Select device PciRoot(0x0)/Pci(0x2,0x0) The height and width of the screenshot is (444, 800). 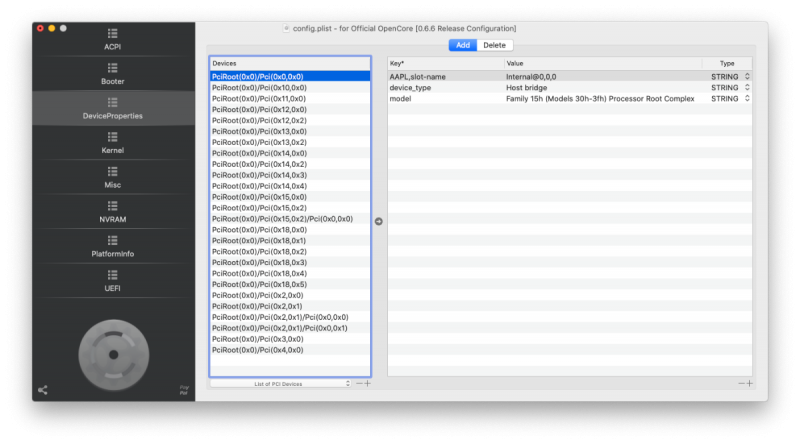[290, 295]
